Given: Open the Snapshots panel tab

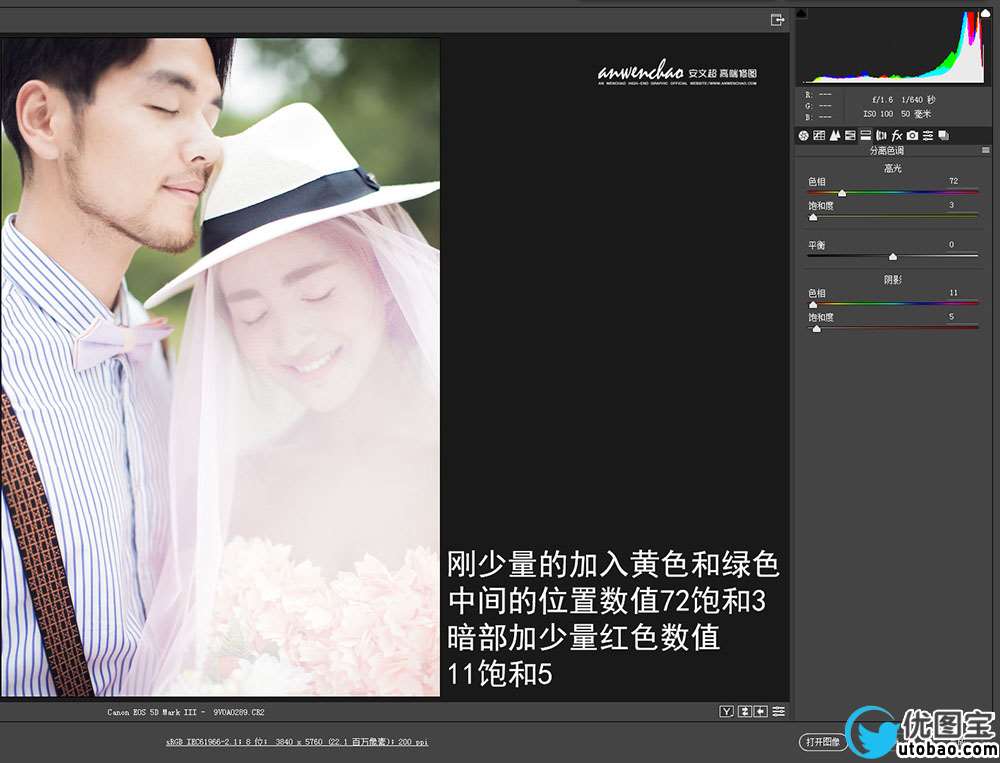Looking at the screenshot, I should tap(943, 135).
